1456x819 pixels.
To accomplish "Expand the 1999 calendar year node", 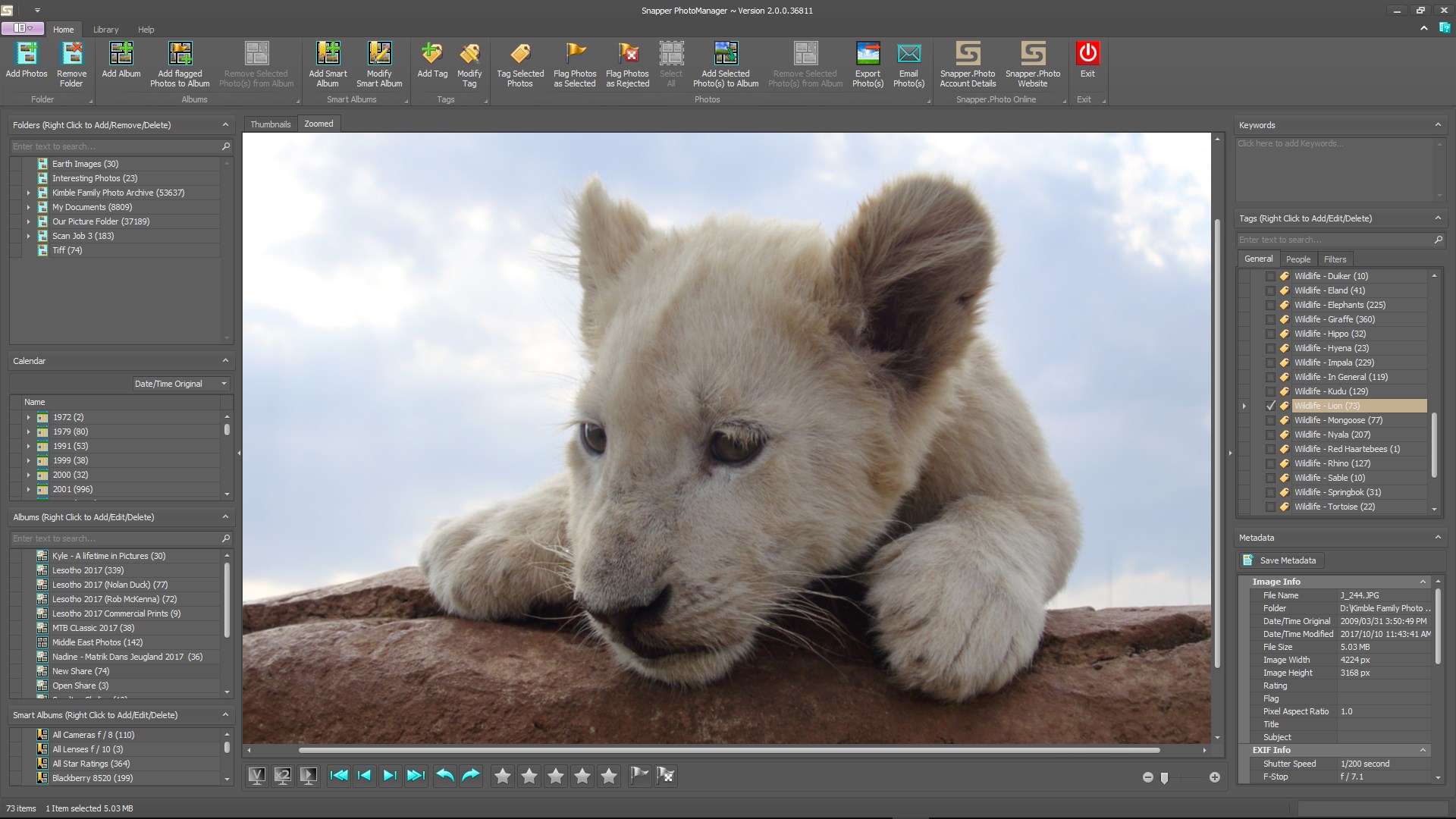I will pos(29,460).
